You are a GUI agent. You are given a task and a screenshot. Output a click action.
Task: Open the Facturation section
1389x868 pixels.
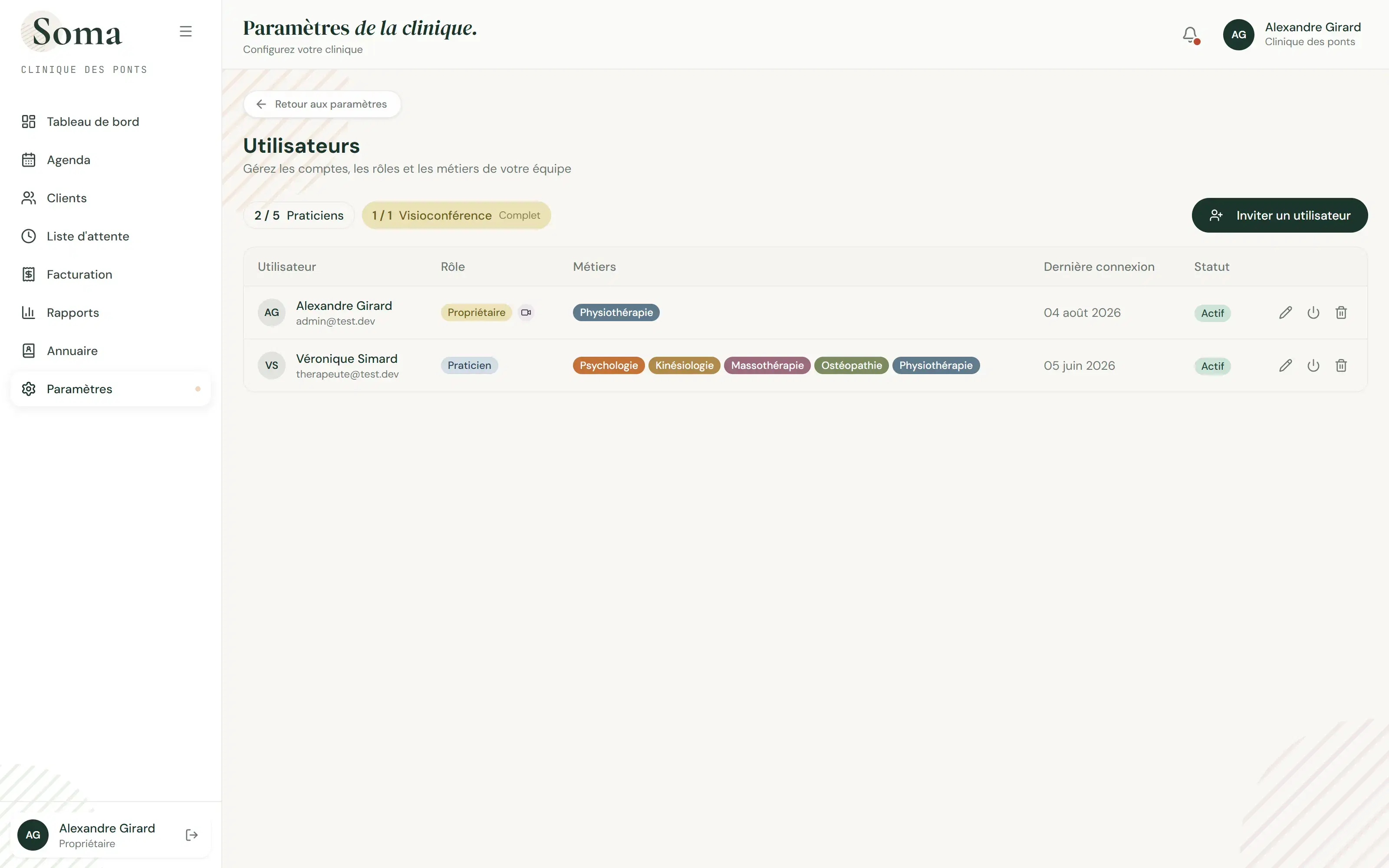(x=111, y=274)
